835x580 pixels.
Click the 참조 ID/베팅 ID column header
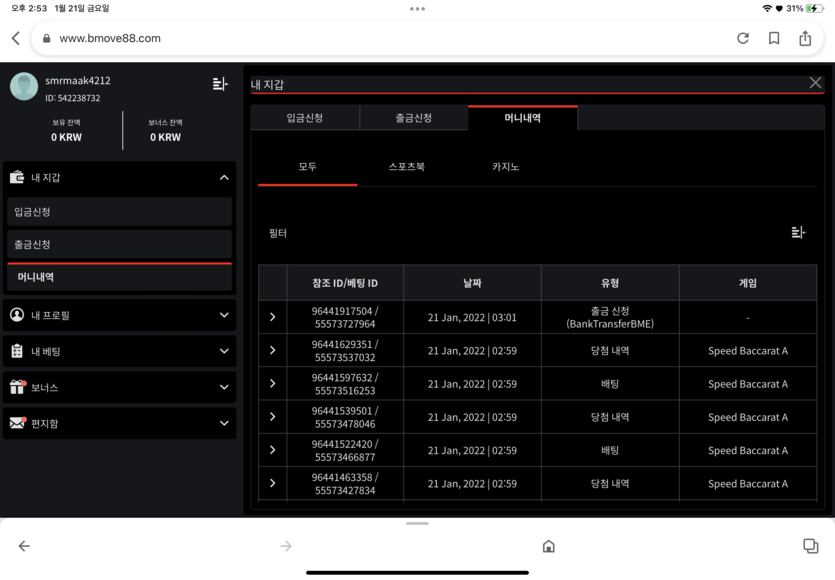(x=345, y=283)
